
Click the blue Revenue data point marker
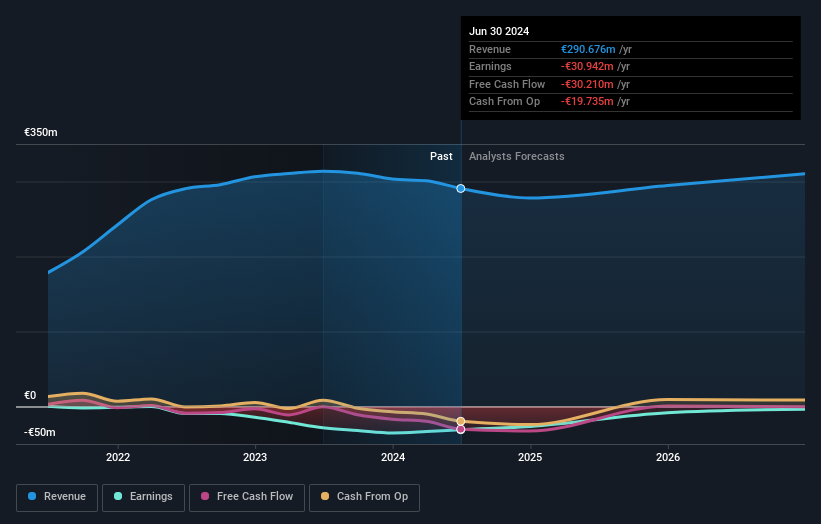pyautogui.click(x=461, y=188)
